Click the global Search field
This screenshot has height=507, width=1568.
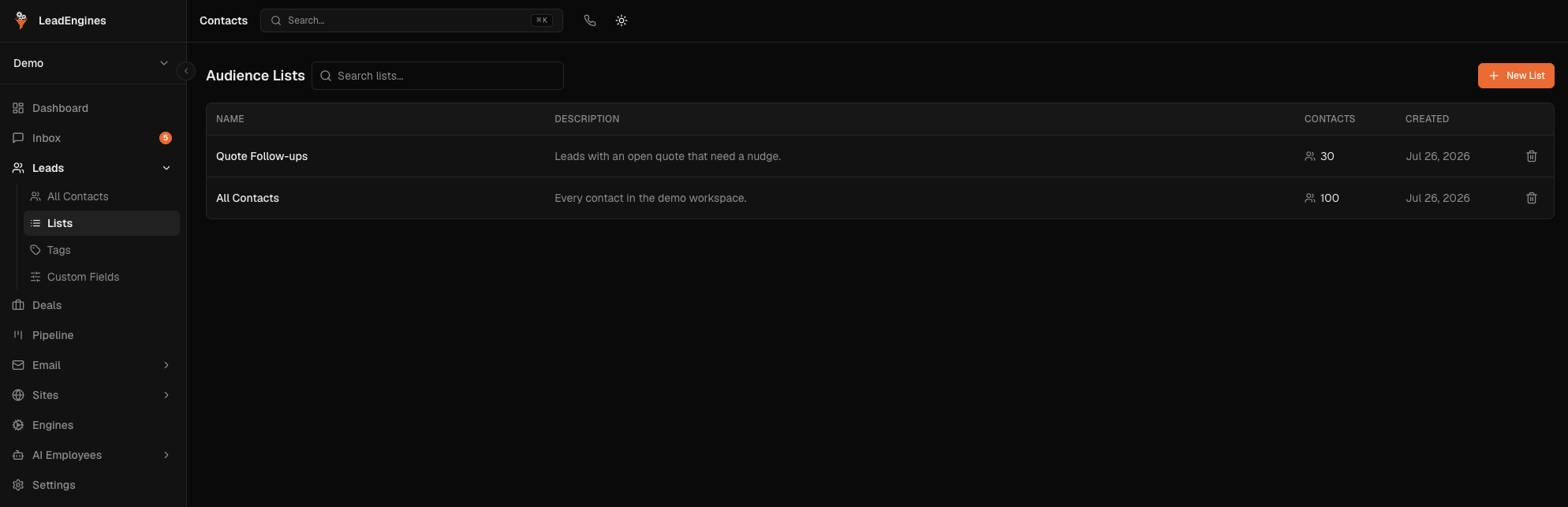(x=412, y=21)
